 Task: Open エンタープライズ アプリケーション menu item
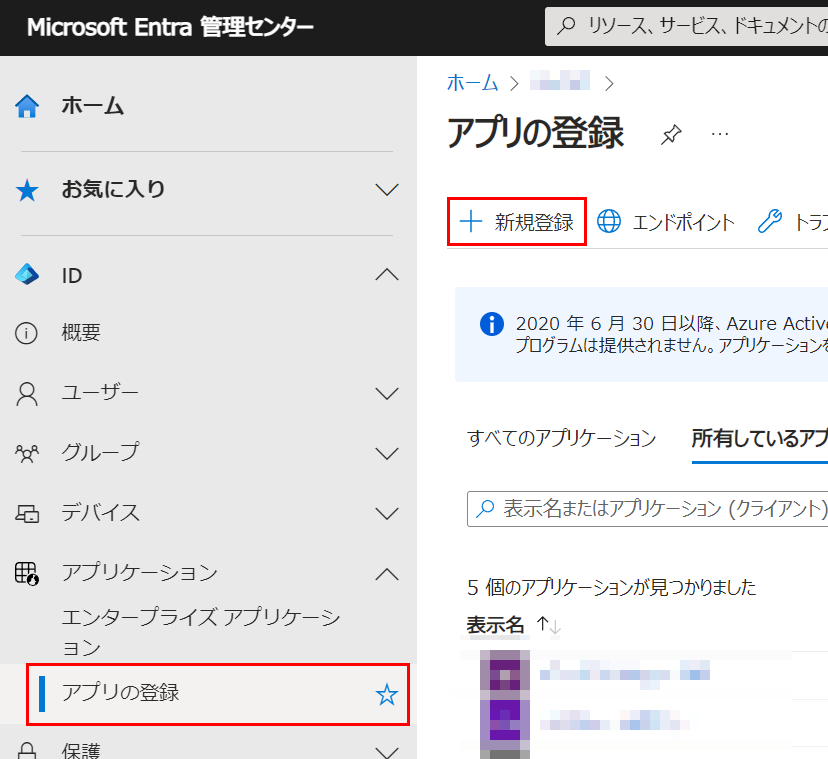201,632
